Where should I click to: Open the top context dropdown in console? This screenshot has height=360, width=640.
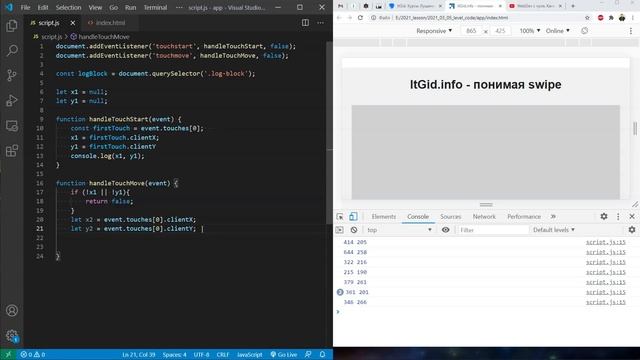pyautogui.click(x=399, y=230)
